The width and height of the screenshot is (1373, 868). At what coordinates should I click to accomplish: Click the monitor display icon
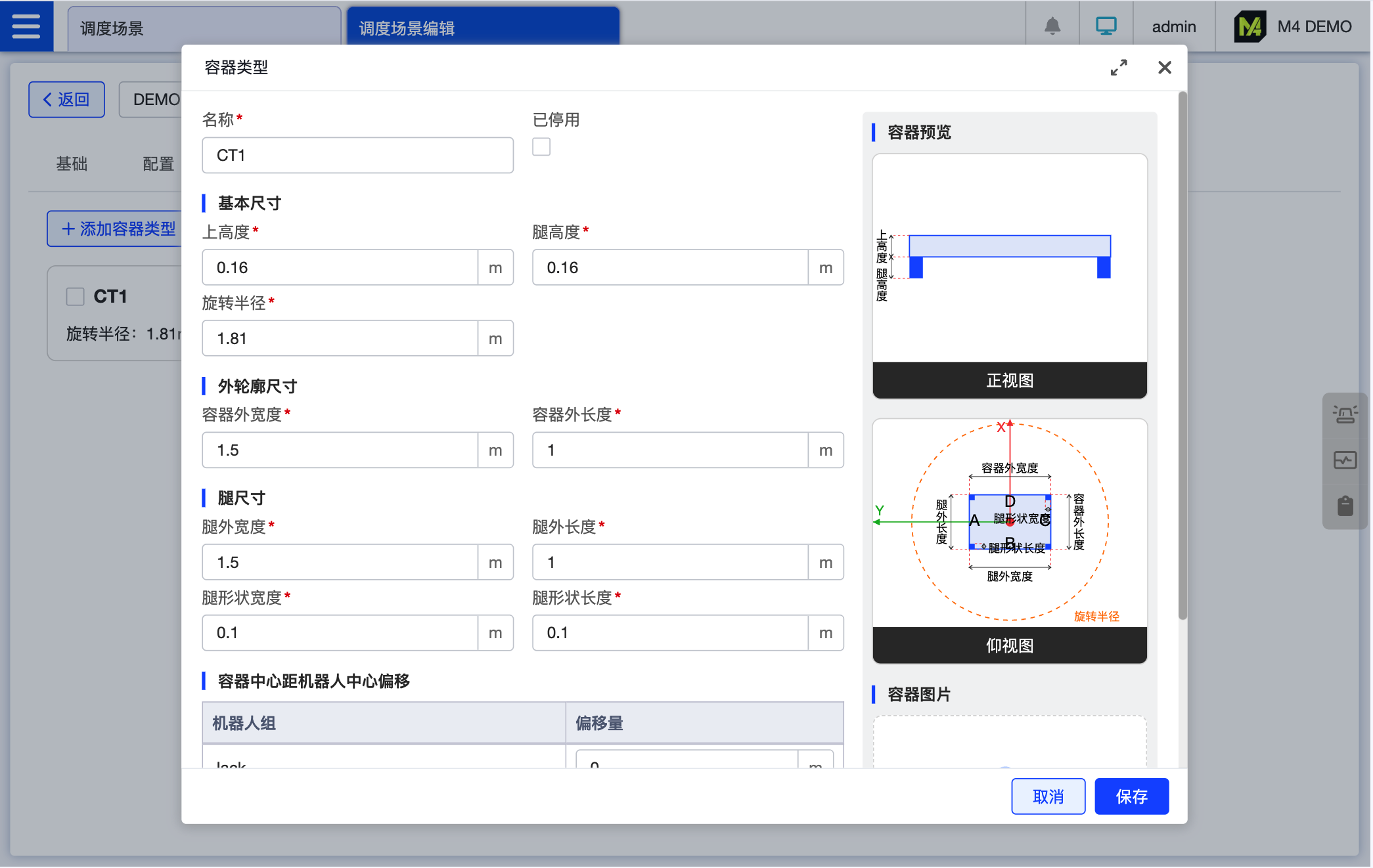[x=1106, y=26]
